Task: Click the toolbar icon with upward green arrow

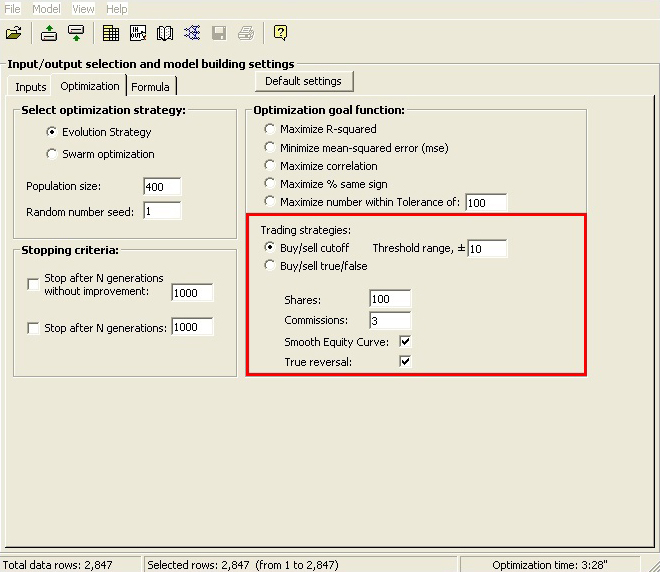Action: (49, 33)
